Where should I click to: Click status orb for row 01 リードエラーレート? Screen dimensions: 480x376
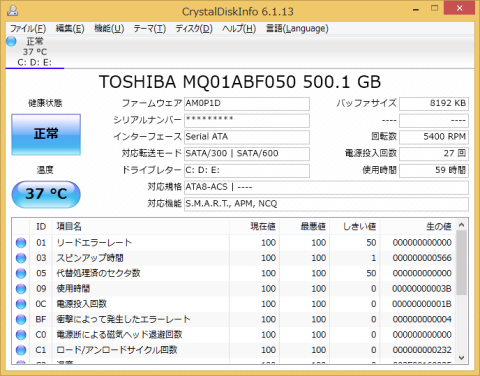tap(21, 243)
